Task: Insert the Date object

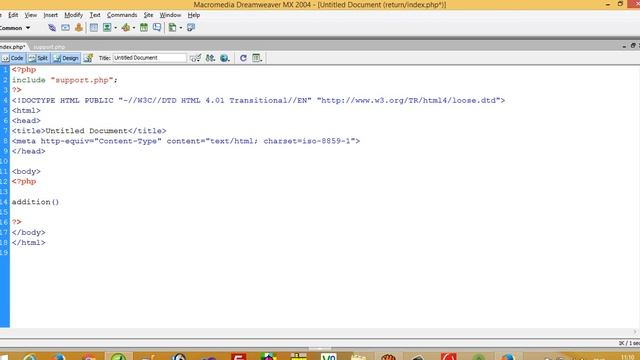Action: pyautogui.click(x=144, y=28)
